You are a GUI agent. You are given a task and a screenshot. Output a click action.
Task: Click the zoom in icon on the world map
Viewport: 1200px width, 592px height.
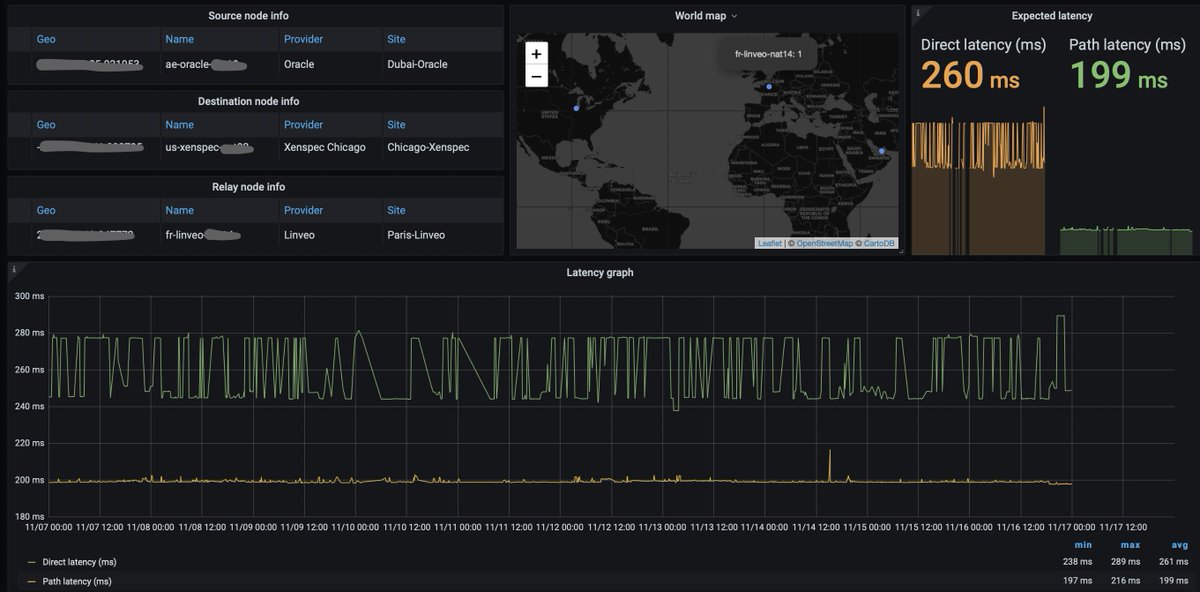pyautogui.click(x=536, y=53)
